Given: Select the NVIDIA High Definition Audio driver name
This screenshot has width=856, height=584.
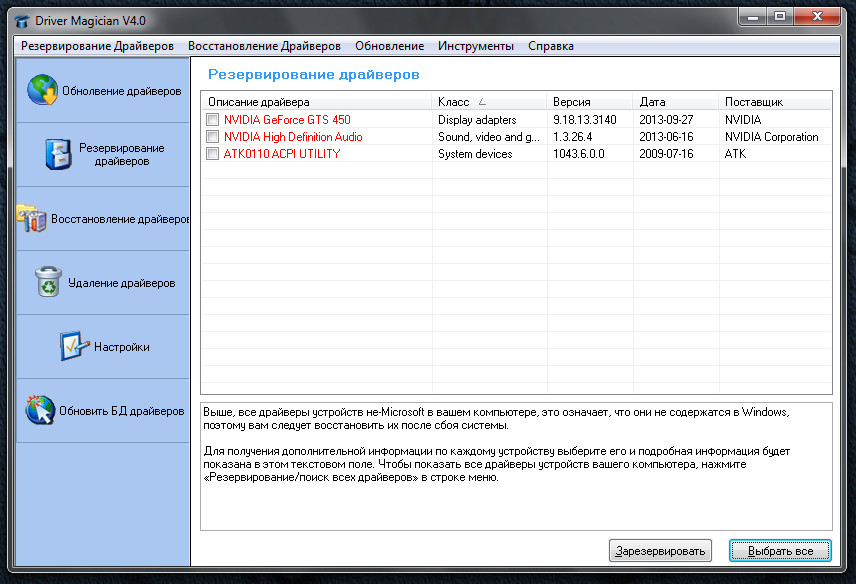Looking at the screenshot, I should tap(293, 136).
